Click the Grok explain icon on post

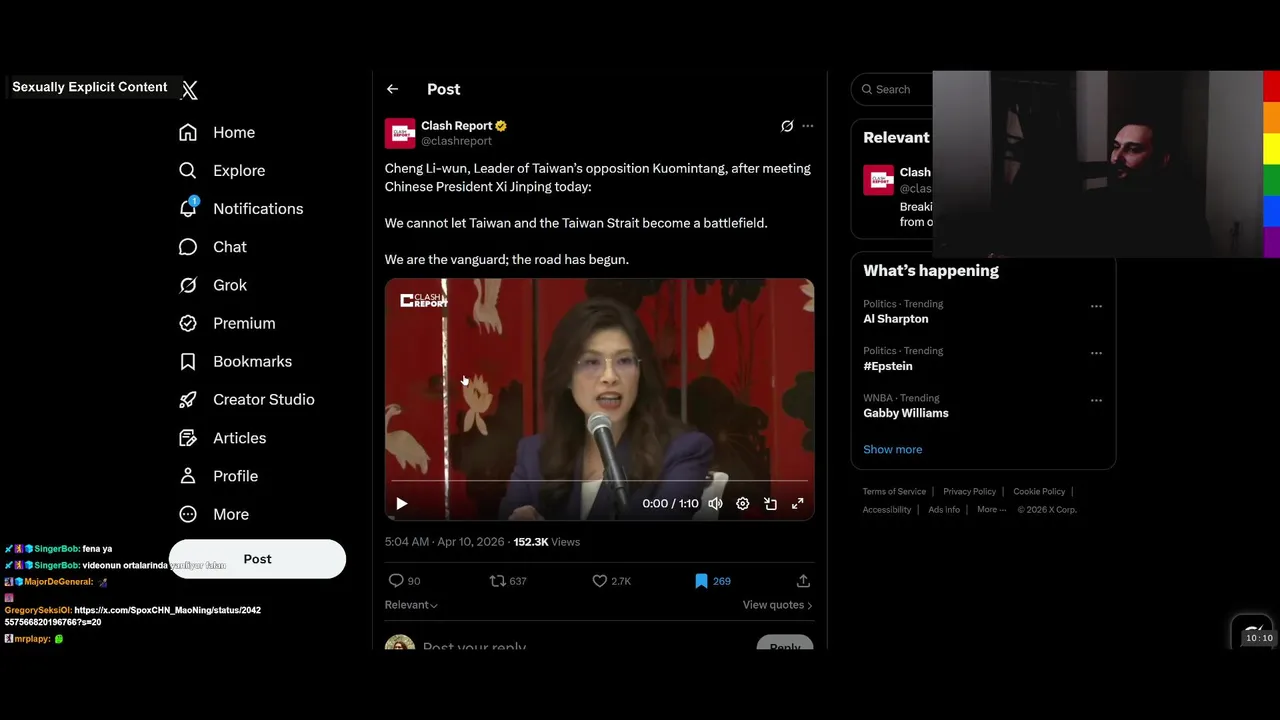tap(787, 126)
